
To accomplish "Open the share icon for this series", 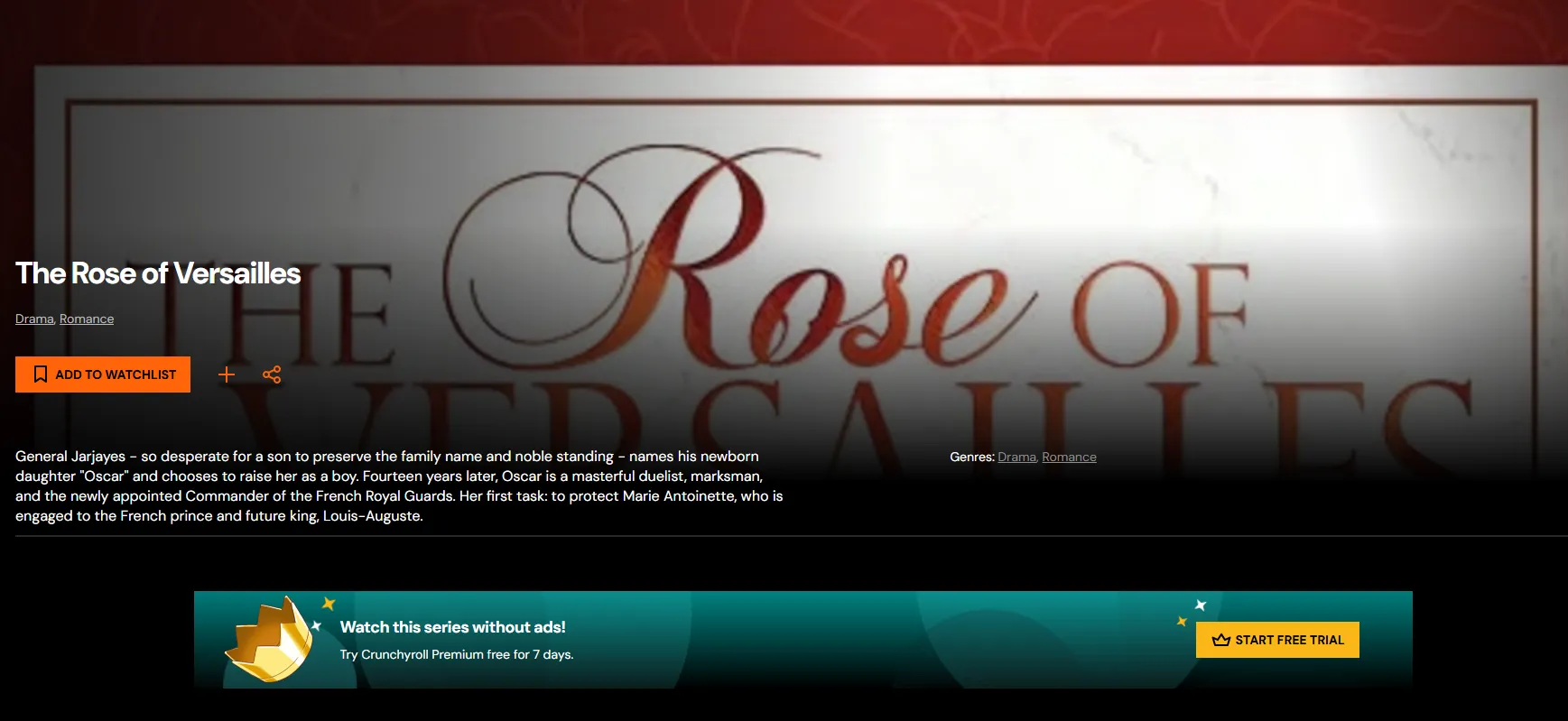I will [272, 374].
